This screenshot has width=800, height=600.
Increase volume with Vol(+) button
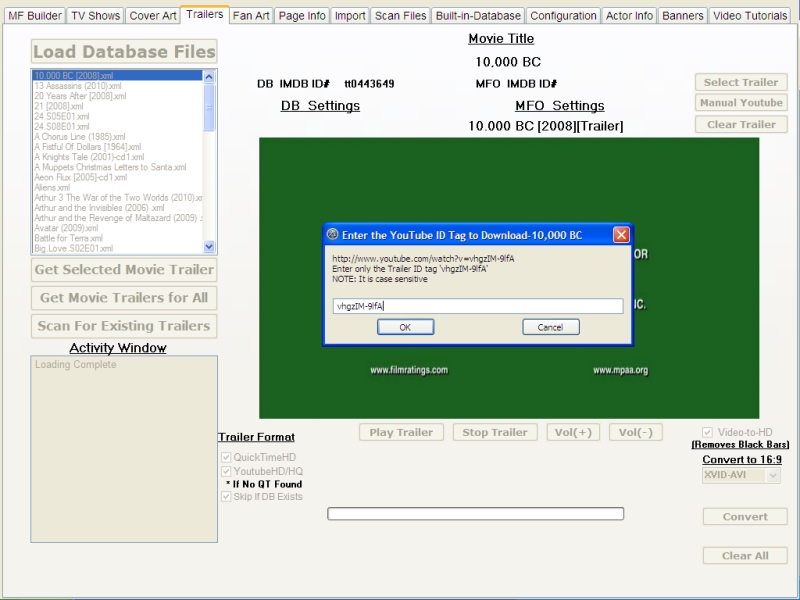(x=573, y=433)
